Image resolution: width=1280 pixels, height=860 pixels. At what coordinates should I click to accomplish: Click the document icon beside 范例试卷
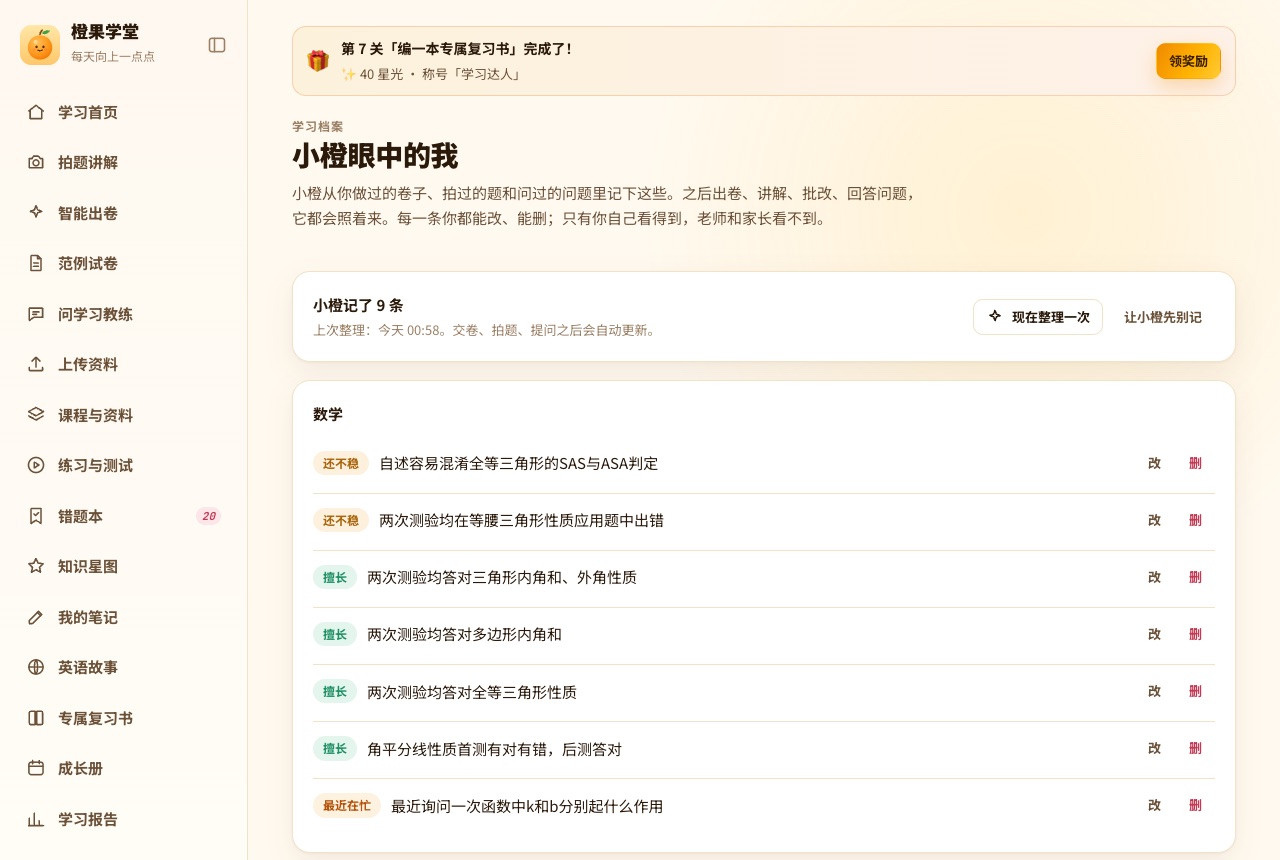(36, 263)
